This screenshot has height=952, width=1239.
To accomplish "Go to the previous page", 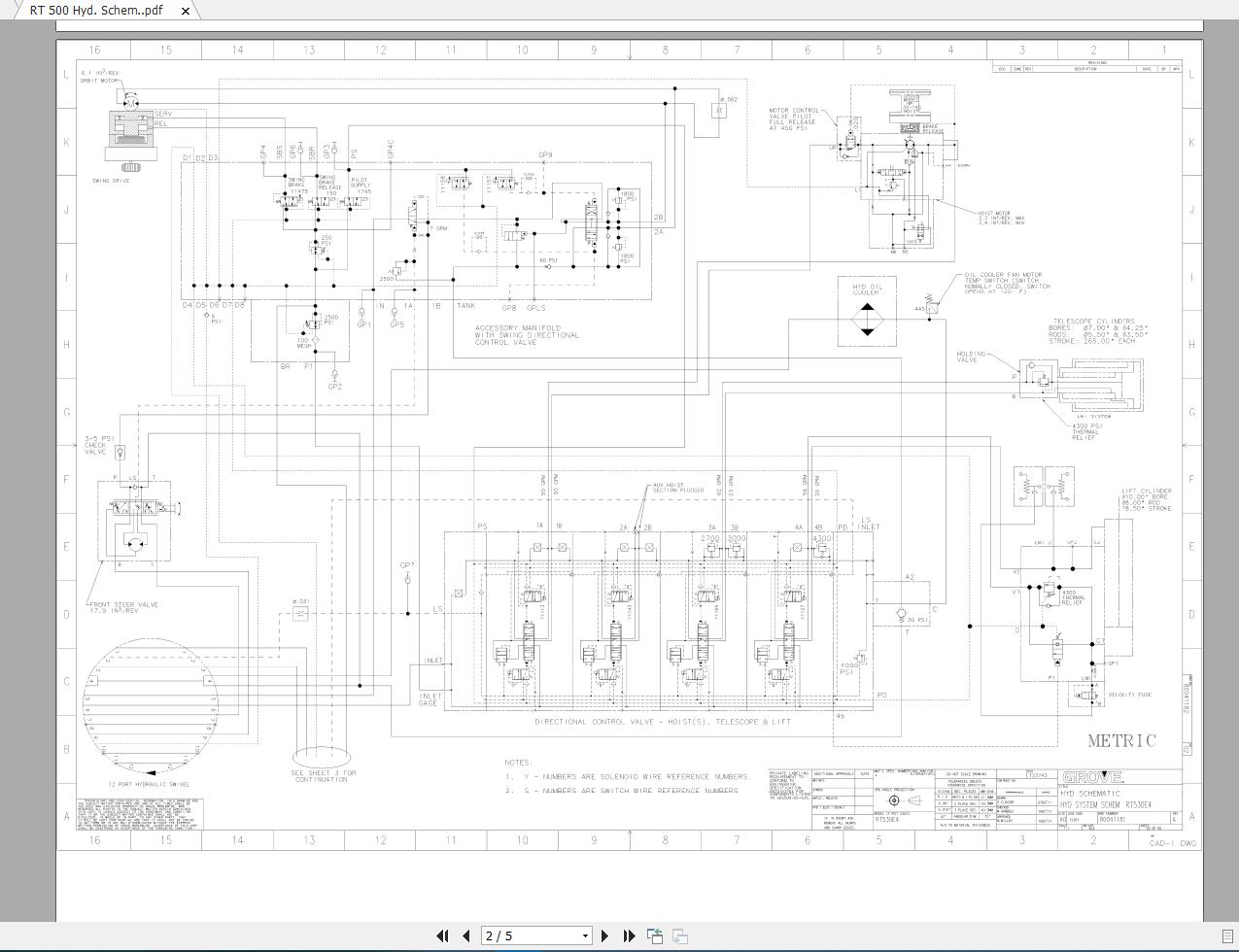I will (x=465, y=935).
